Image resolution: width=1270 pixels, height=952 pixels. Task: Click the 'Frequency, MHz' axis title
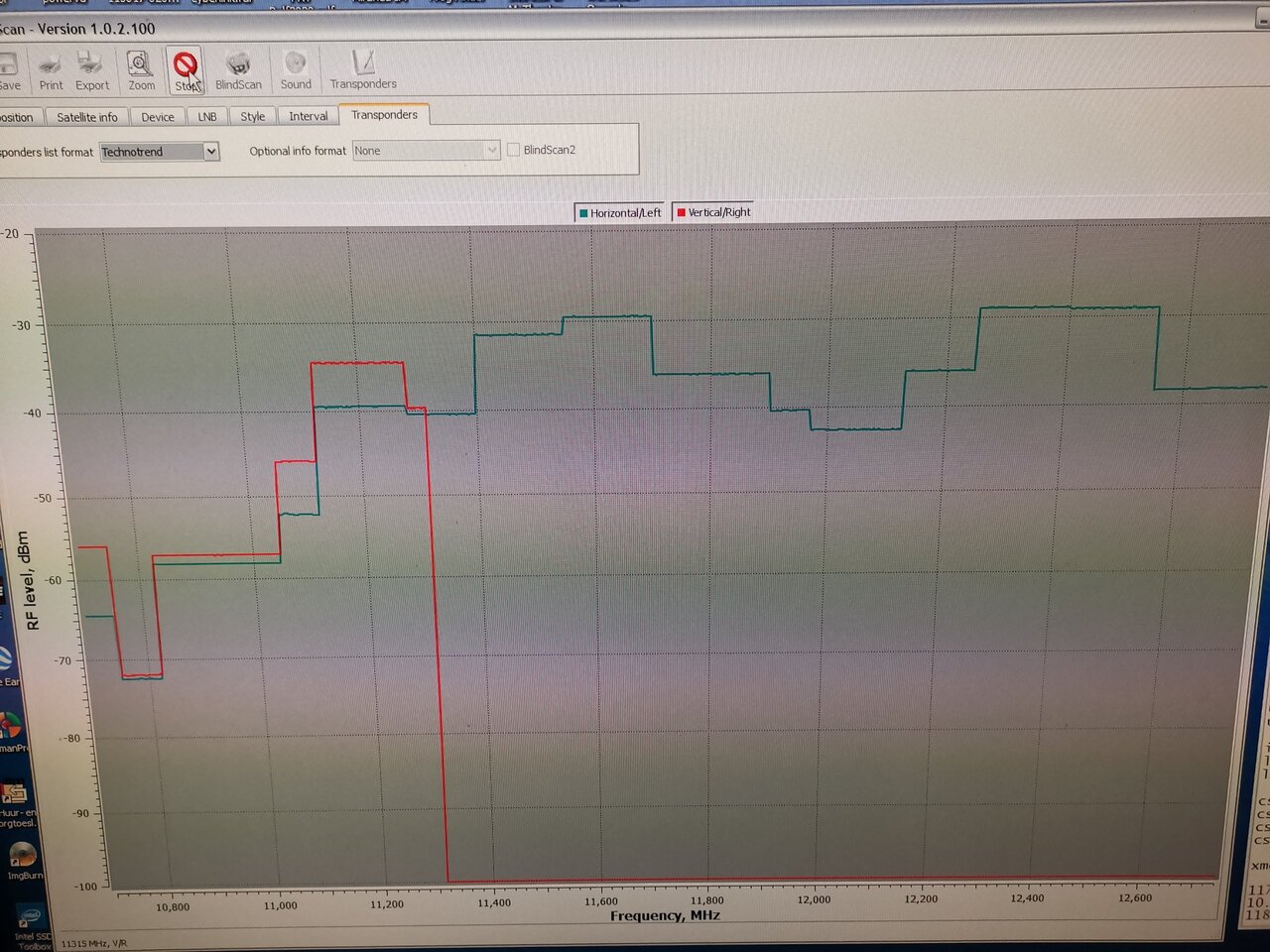coord(665,915)
